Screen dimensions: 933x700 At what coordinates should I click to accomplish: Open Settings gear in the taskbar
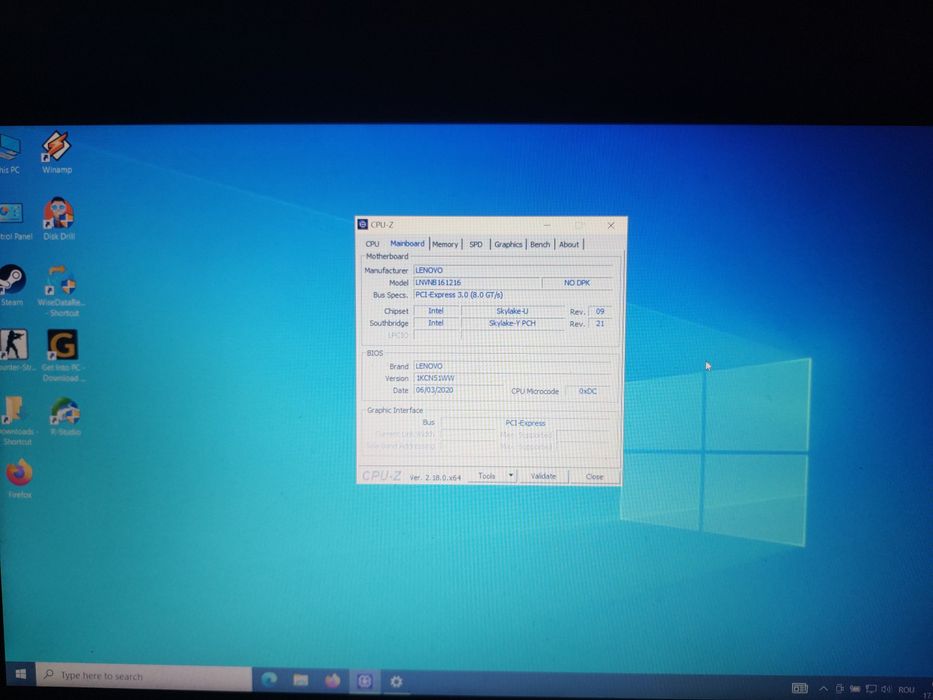point(396,682)
